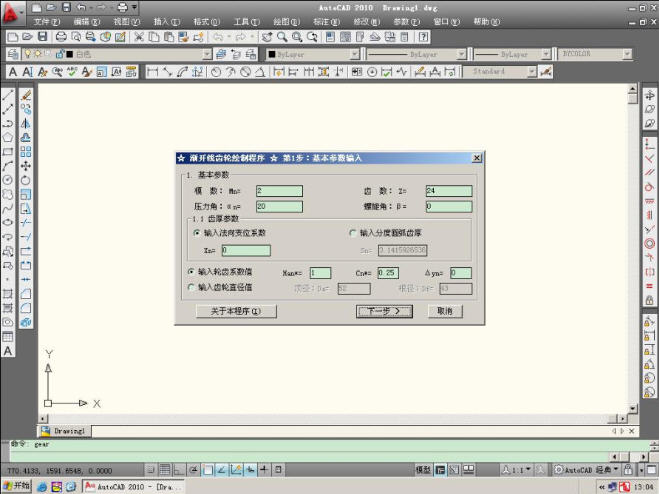This screenshot has width=659, height=494.
Task: Select the Line tool in draw toolbar
Action: tap(8, 94)
